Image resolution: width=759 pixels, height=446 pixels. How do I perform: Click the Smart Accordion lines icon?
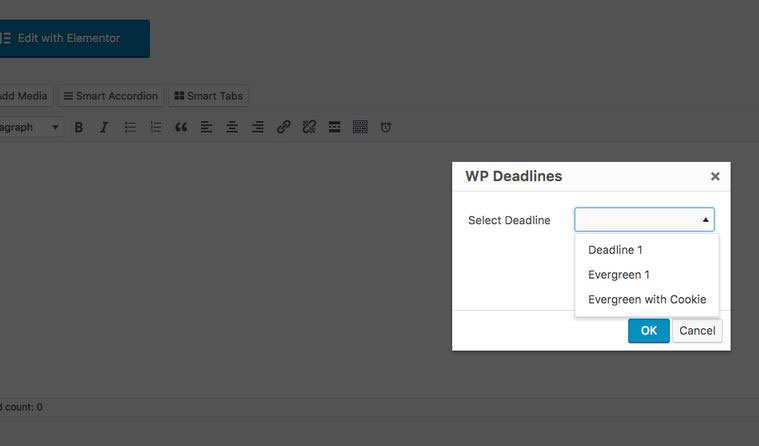68,96
